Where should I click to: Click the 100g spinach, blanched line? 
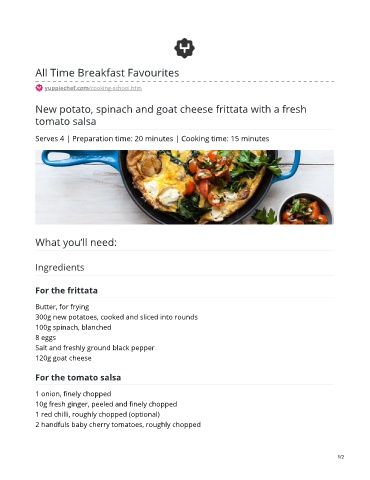[x=73, y=327]
